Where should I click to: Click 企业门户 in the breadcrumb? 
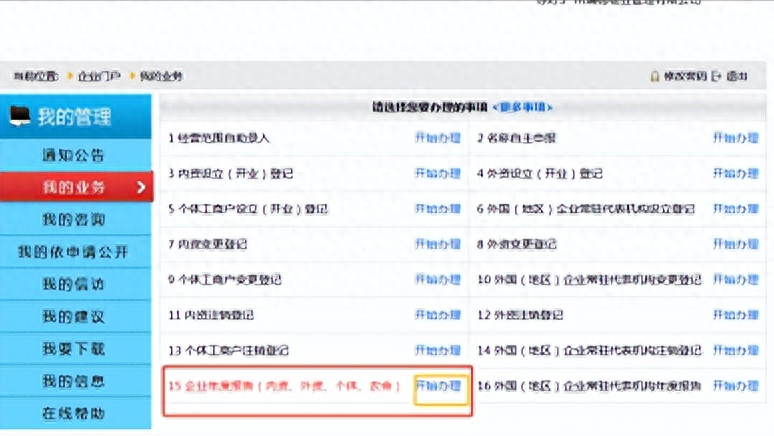click(x=99, y=76)
